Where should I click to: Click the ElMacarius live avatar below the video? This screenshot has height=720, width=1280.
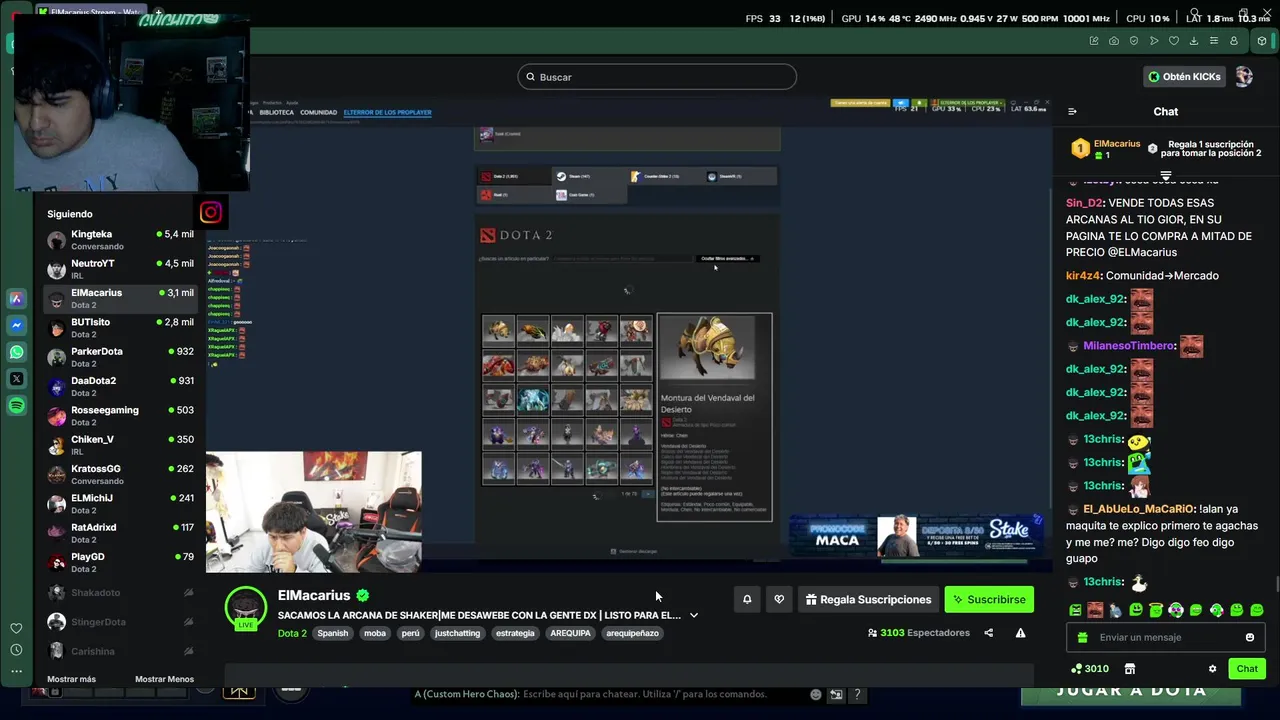pyautogui.click(x=246, y=608)
